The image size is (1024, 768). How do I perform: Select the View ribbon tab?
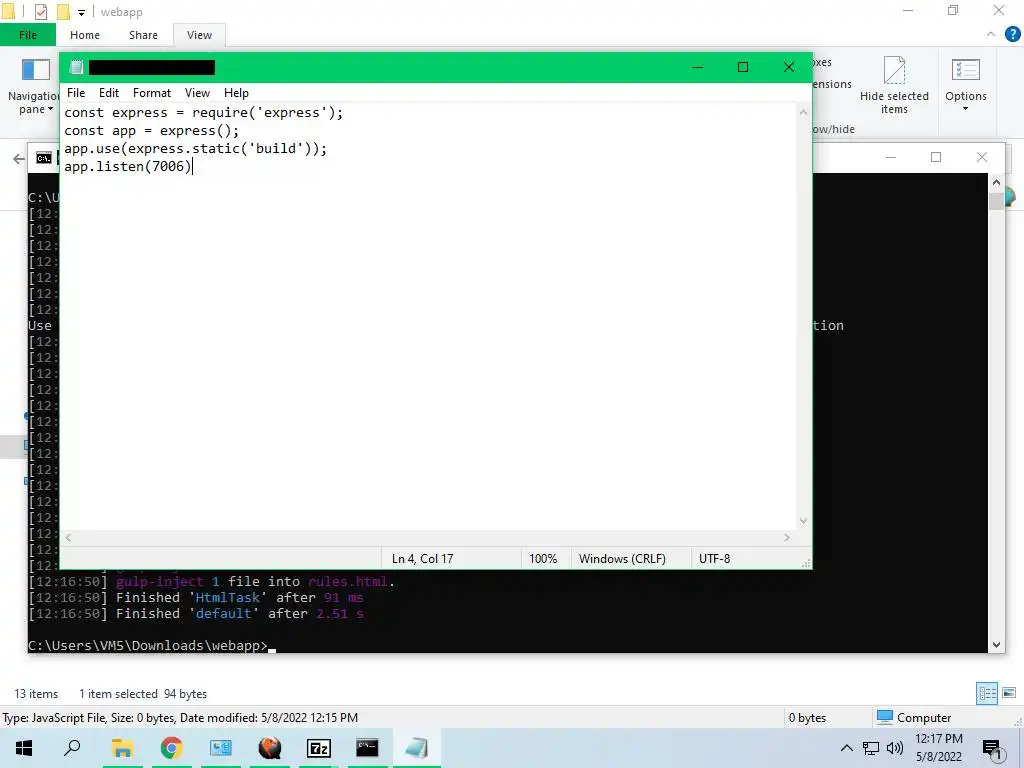click(x=199, y=35)
